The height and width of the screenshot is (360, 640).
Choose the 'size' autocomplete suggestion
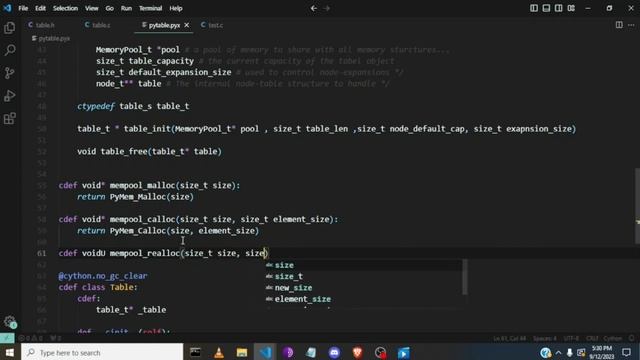364,265
